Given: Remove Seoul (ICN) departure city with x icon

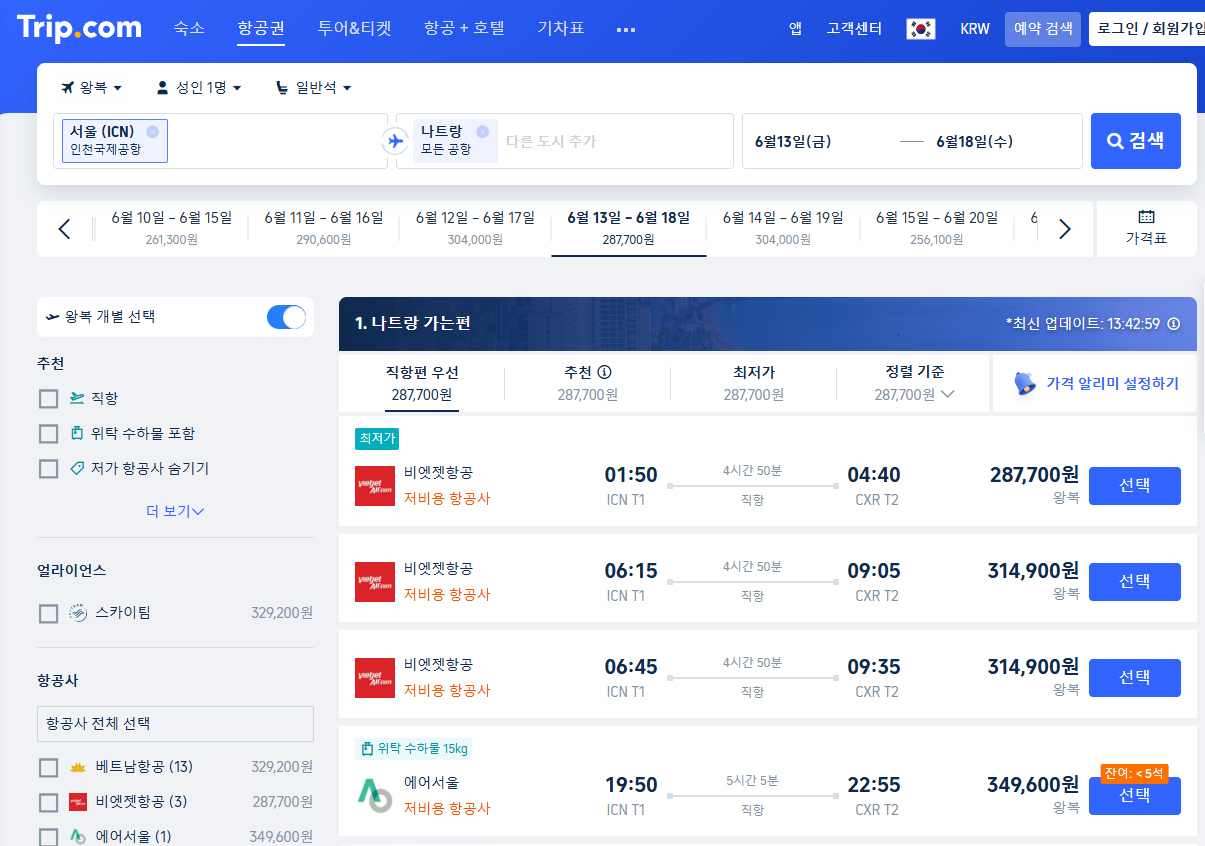Looking at the screenshot, I should (x=152, y=131).
